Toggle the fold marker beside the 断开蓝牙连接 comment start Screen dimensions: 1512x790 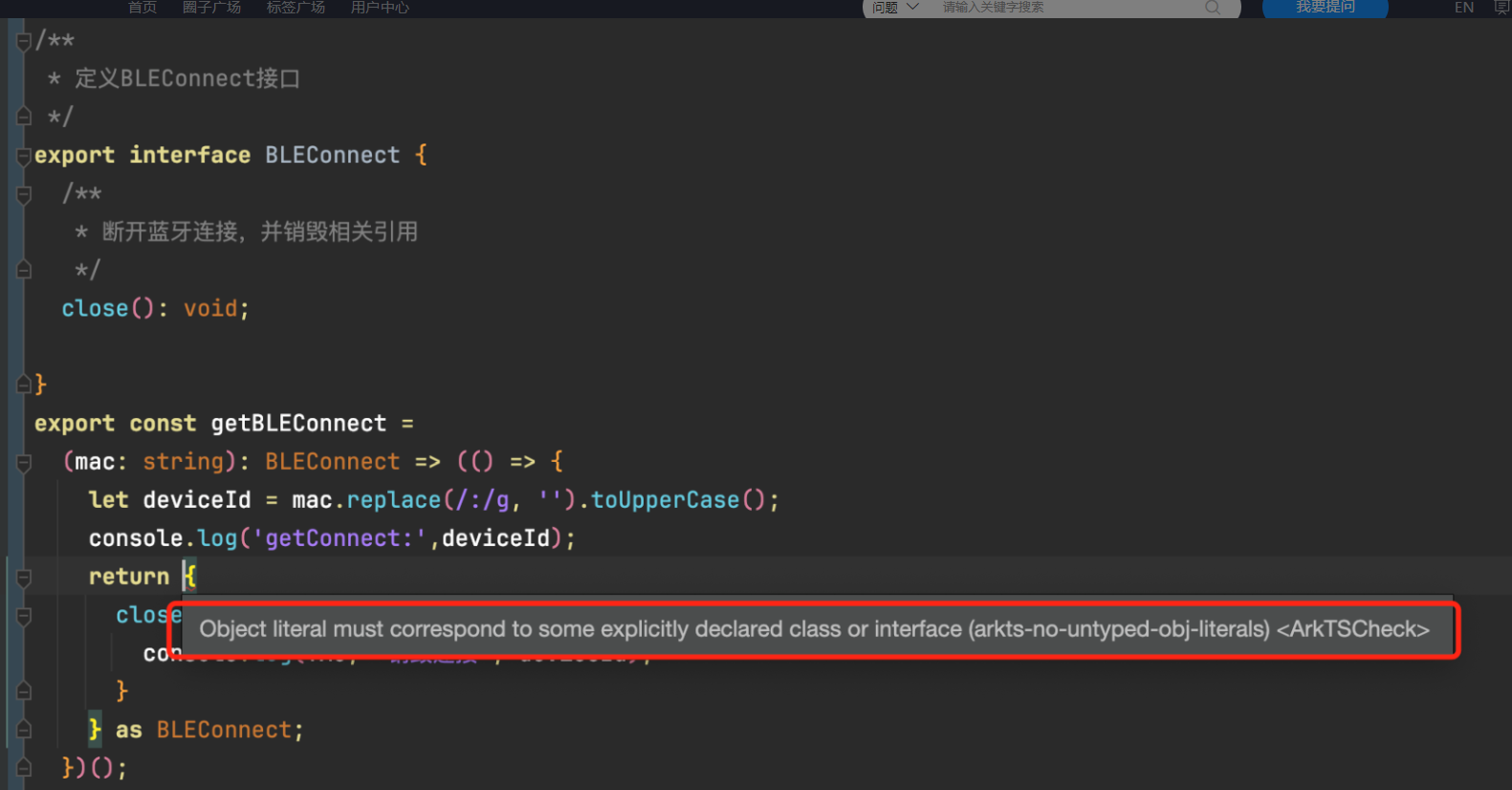tap(24, 195)
